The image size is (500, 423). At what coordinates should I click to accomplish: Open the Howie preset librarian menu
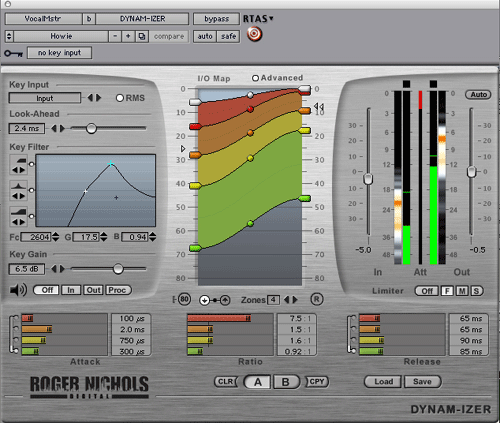(x=61, y=36)
